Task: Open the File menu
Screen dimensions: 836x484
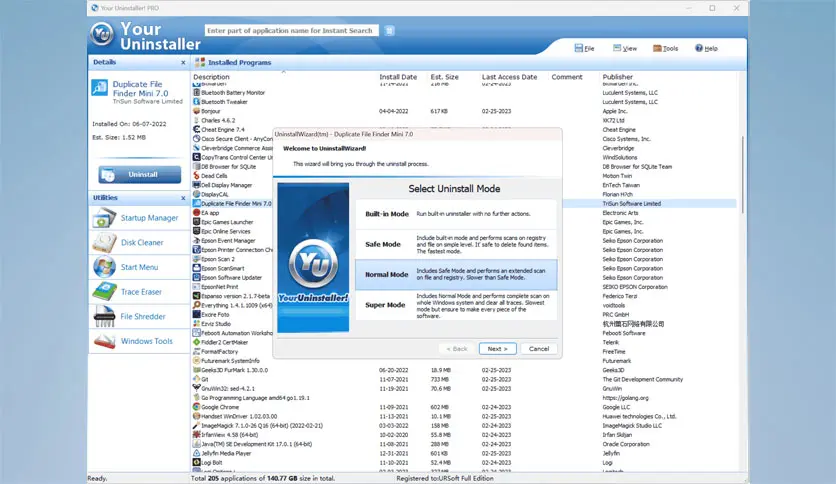Action: [x=584, y=48]
